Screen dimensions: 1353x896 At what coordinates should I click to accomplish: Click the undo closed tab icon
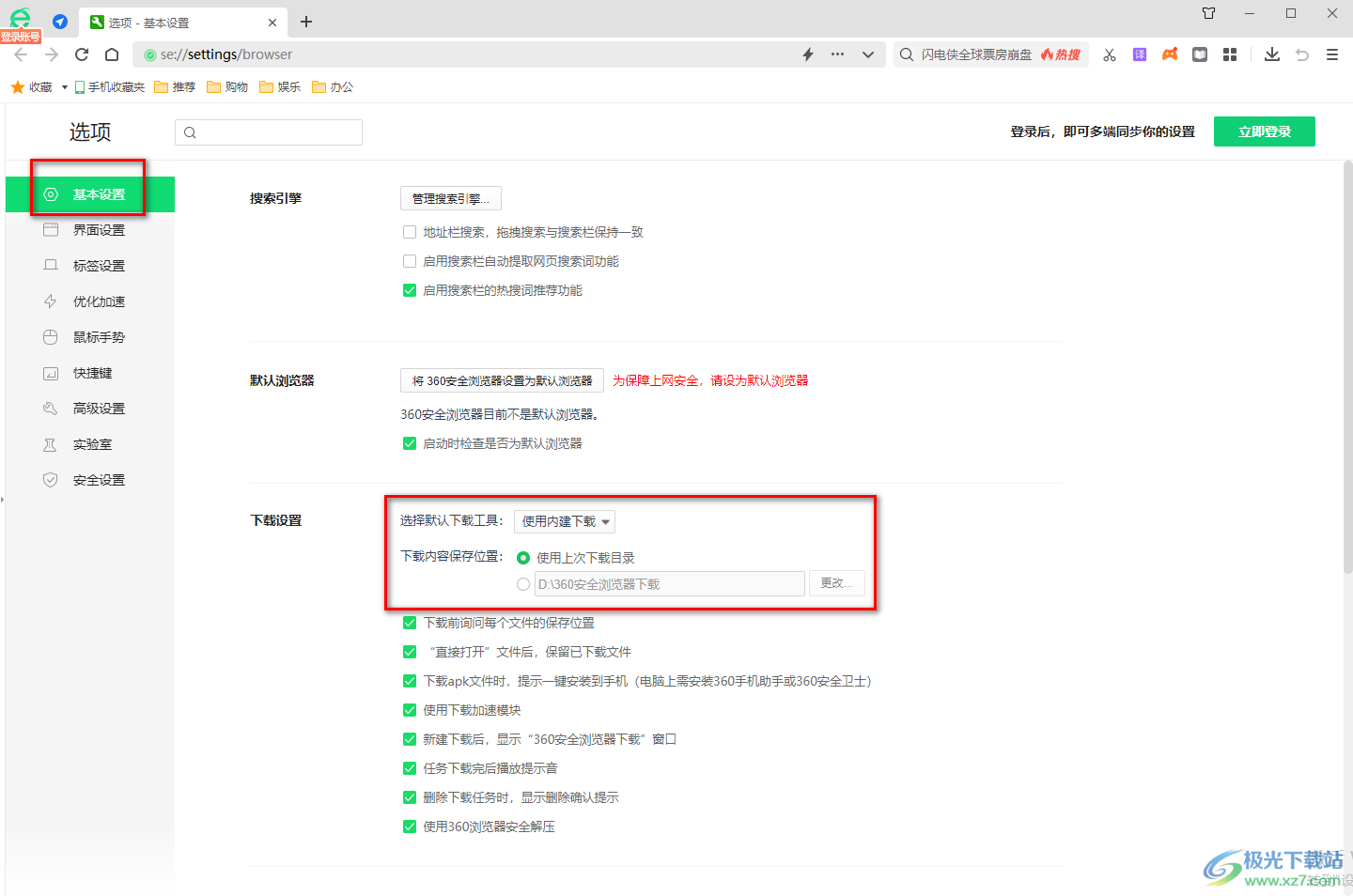pyautogui.click(x=1302, y=54)
